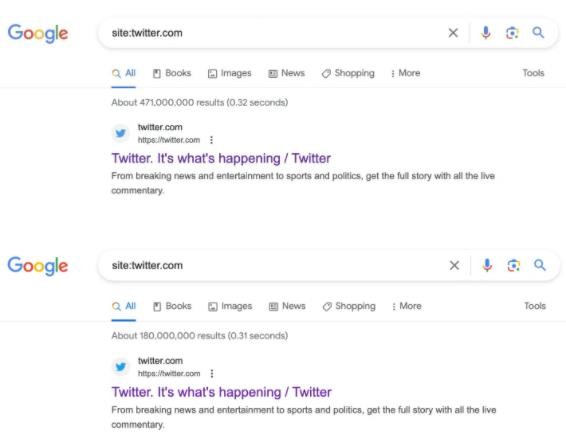Image resolution: width=566 pixels, height=446 pixels.
Task: Click the Google logo in the lower page
Action: [x=38, y=266]
